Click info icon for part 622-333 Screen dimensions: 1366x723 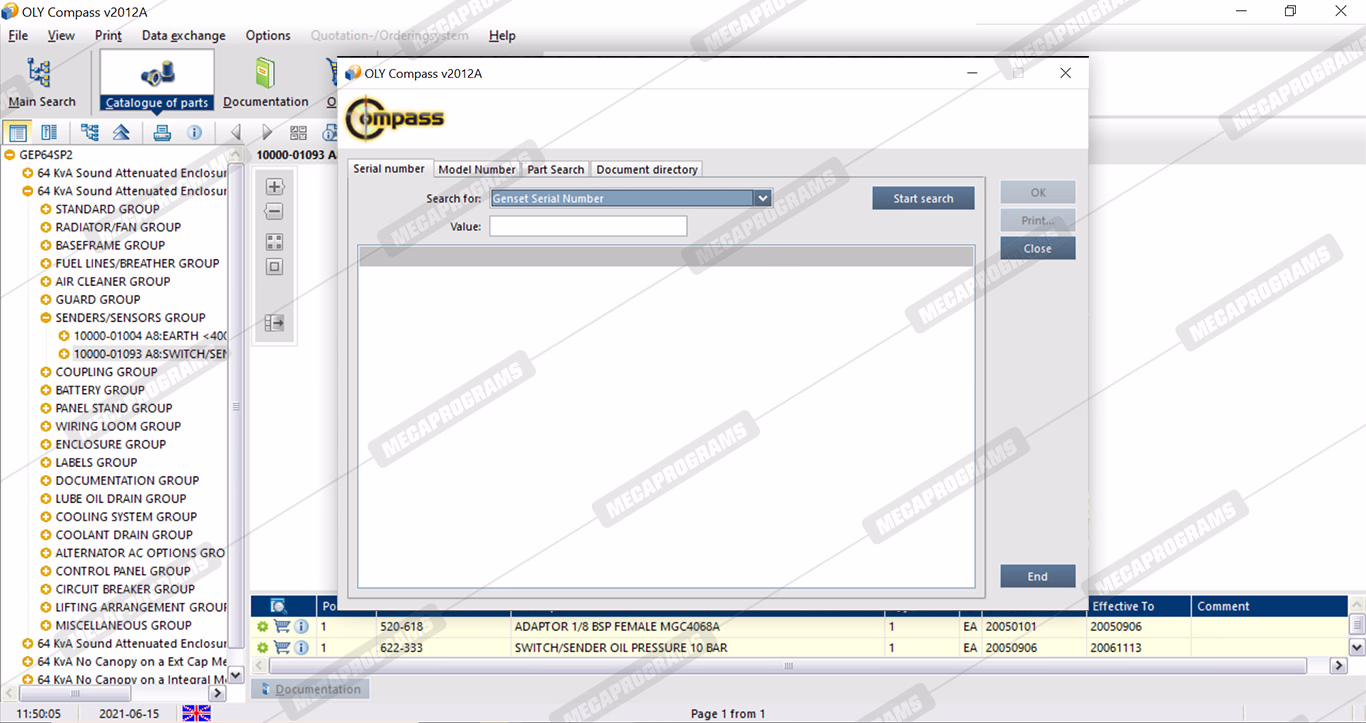tap(301, 648)
